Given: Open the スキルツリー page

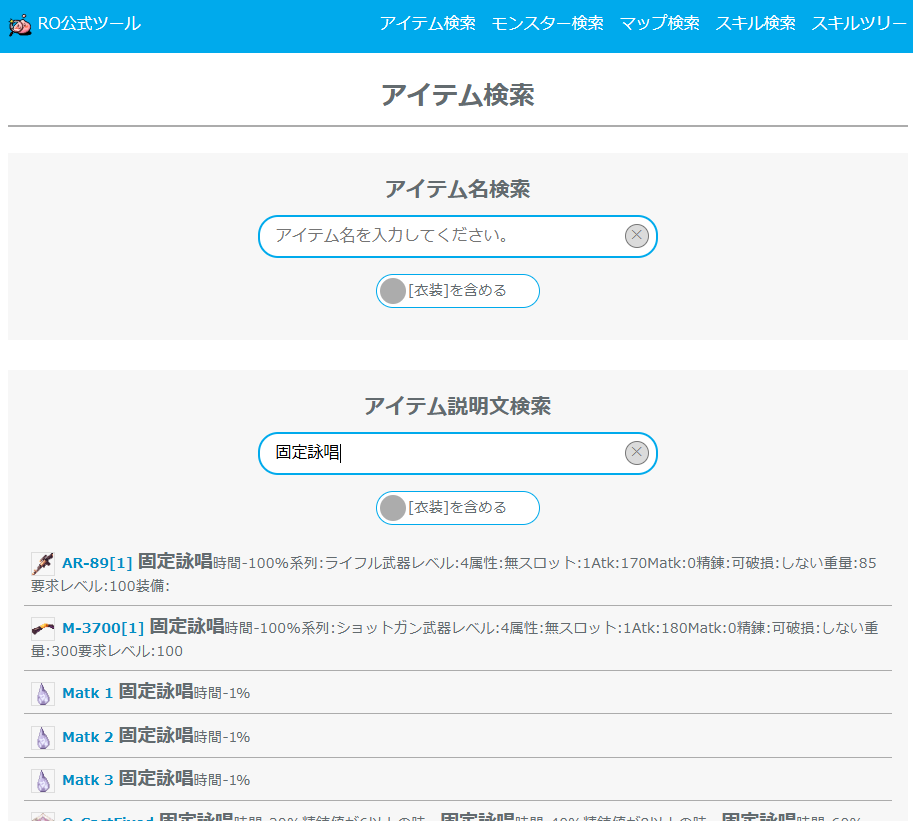Looking at the screenshot, I should coord(858,23).
